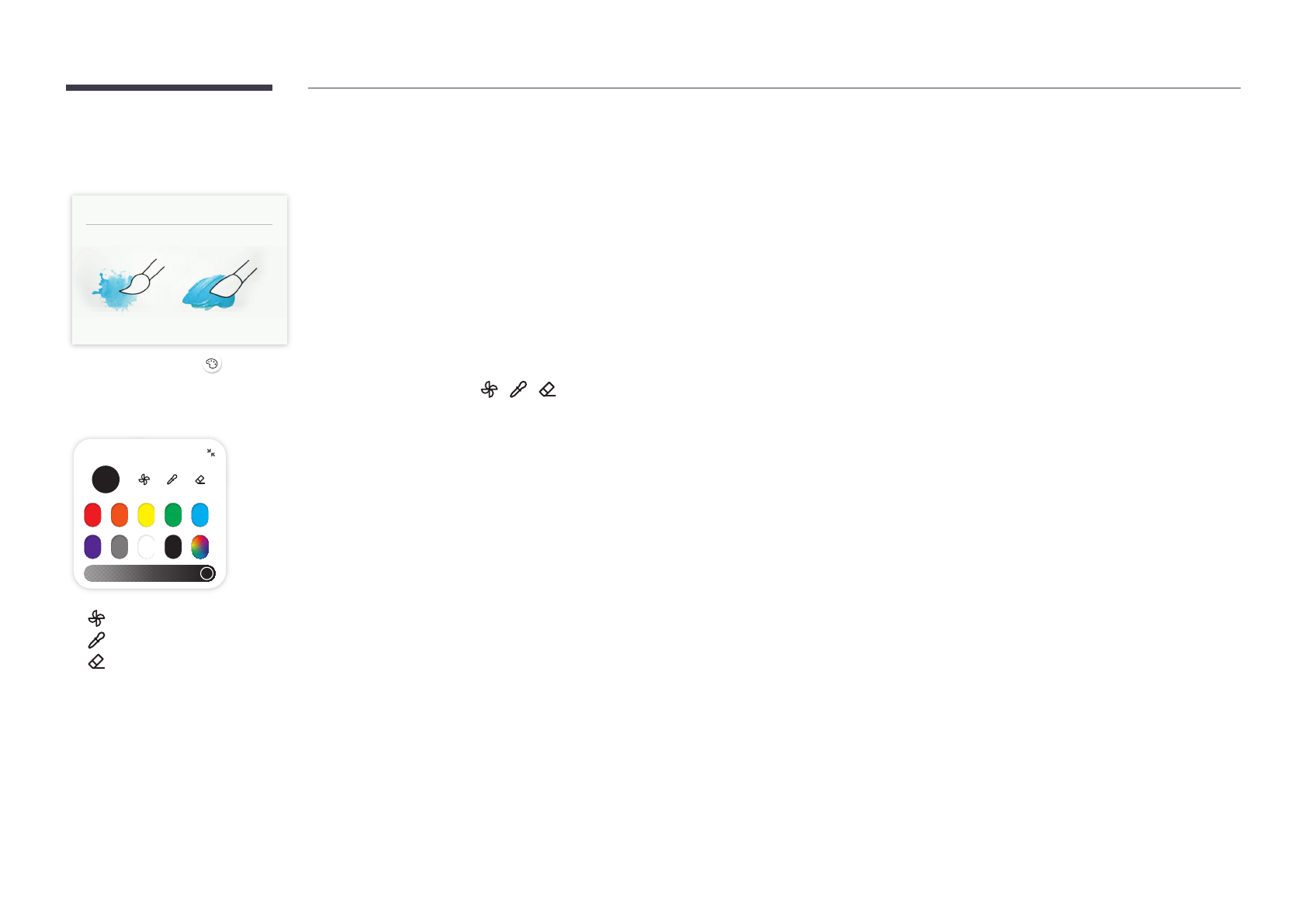Choose the yellow color swatch

coord(146,514)
